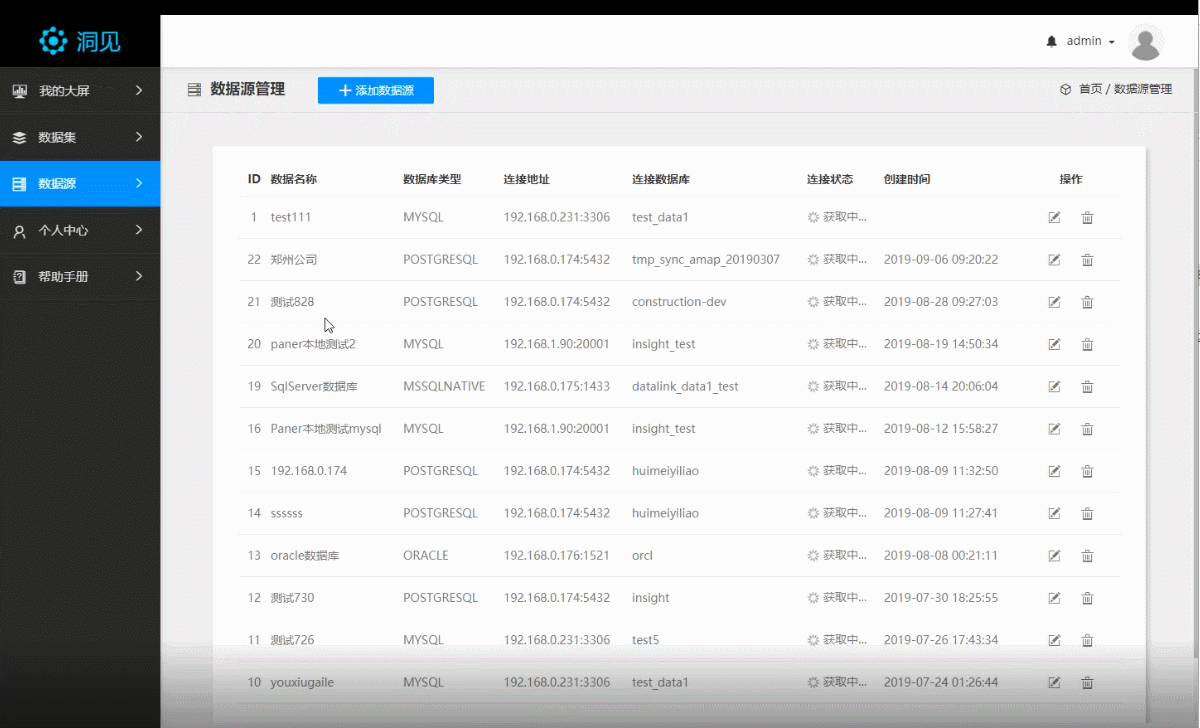The height and width of the screenshot is (728, 1200).
Task: Open the admin dropdown menu
Action: coord(1090,42)
